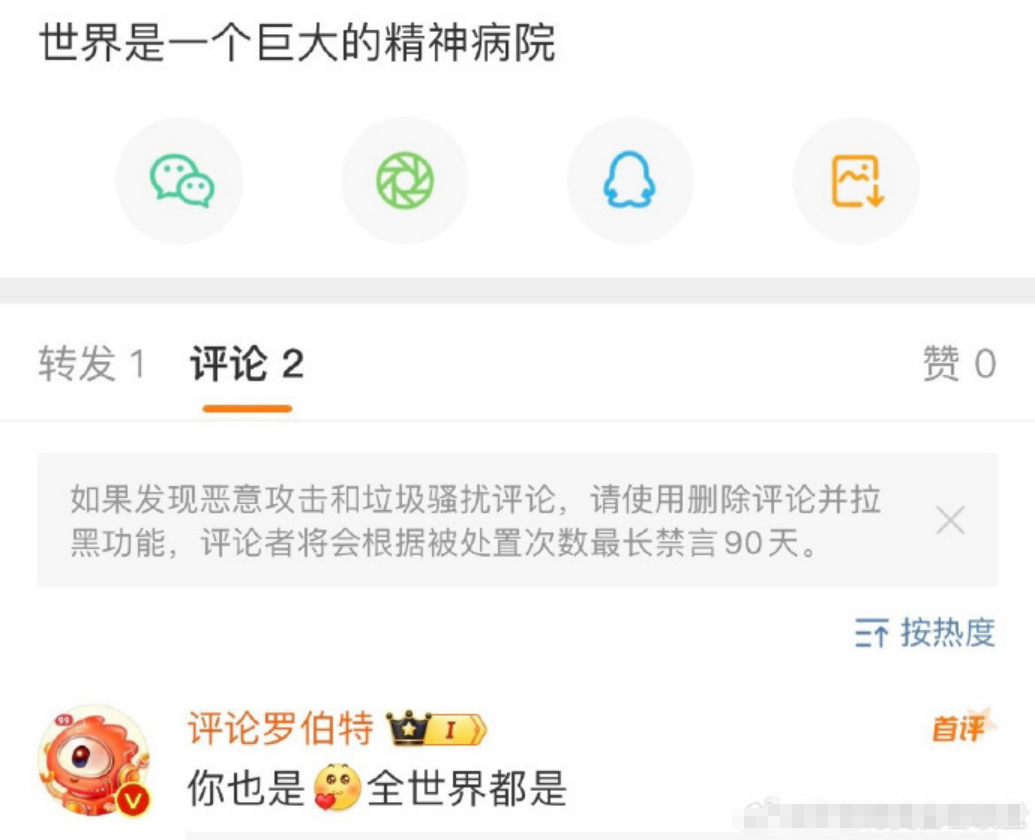This screenshot has height=840, width=1035.
Task: Share to WeChat Moments via green shutter icon
Action: click(x=405, y=181)
